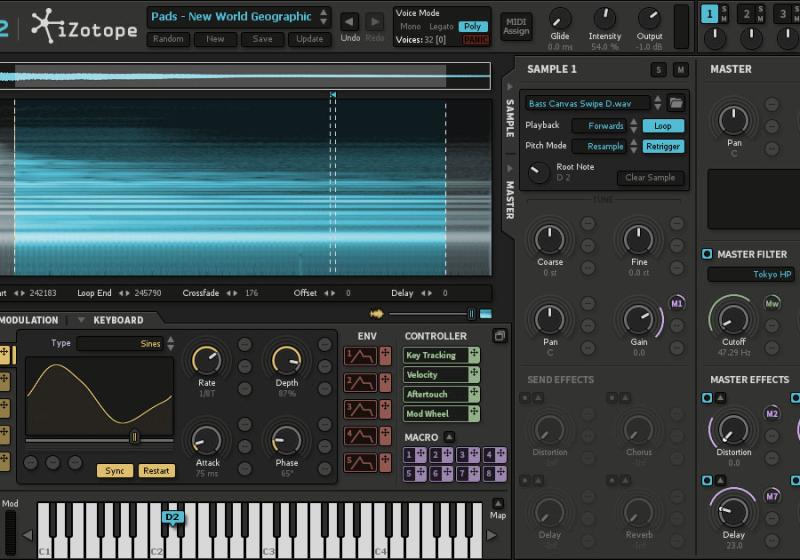Assign Velocity controller crosshair
The image size is (800, 560).
point(474,374)
